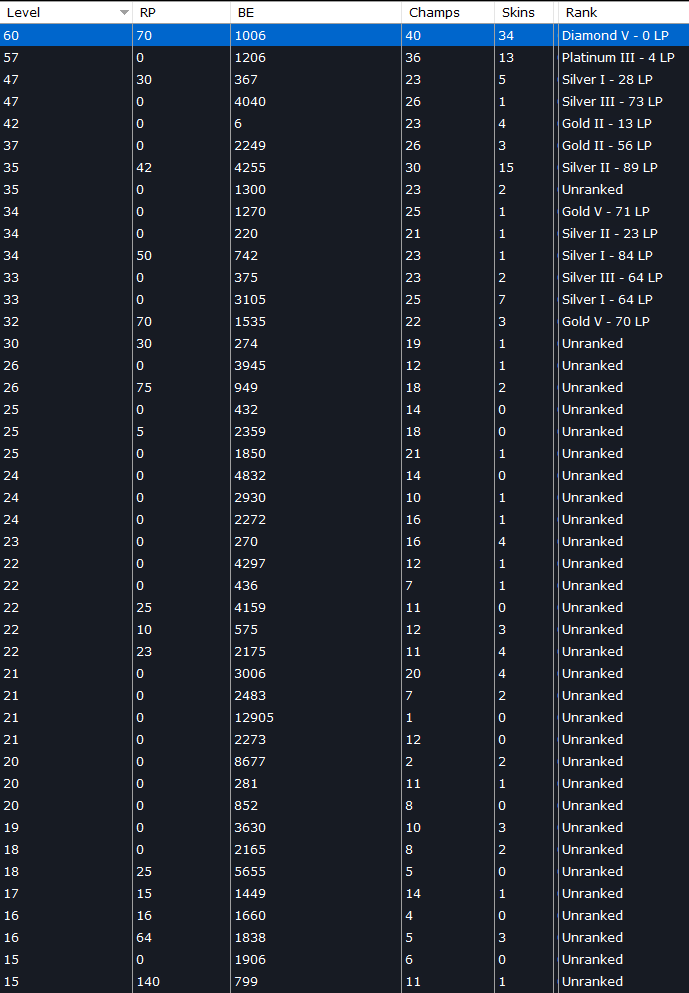This screenshot has width=689, height=993.
Task: Select the row with 4832 BE
Action: (x=344, y=476)
